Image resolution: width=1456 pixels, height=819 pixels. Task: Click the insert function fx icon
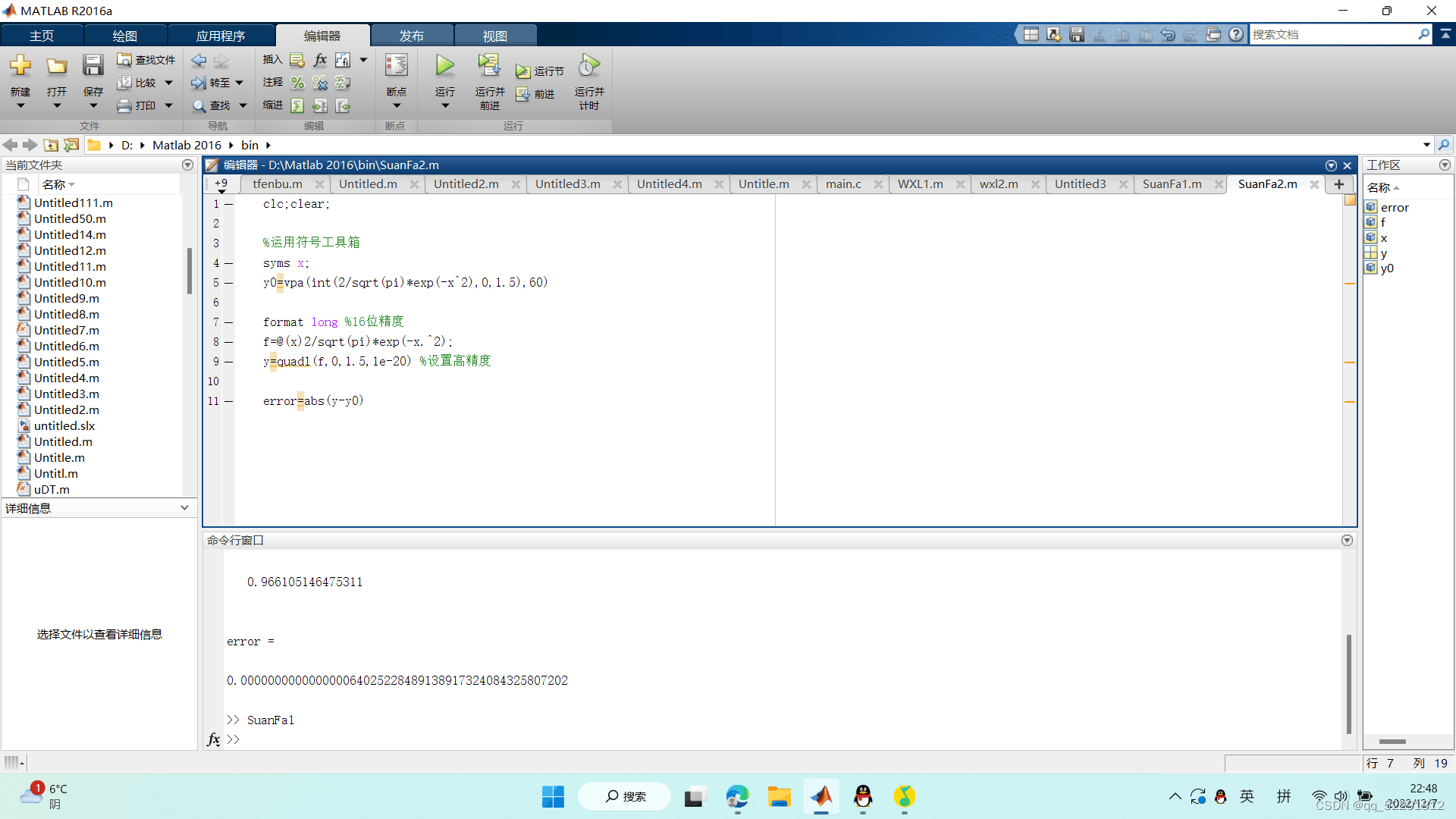tap(320, 60)
